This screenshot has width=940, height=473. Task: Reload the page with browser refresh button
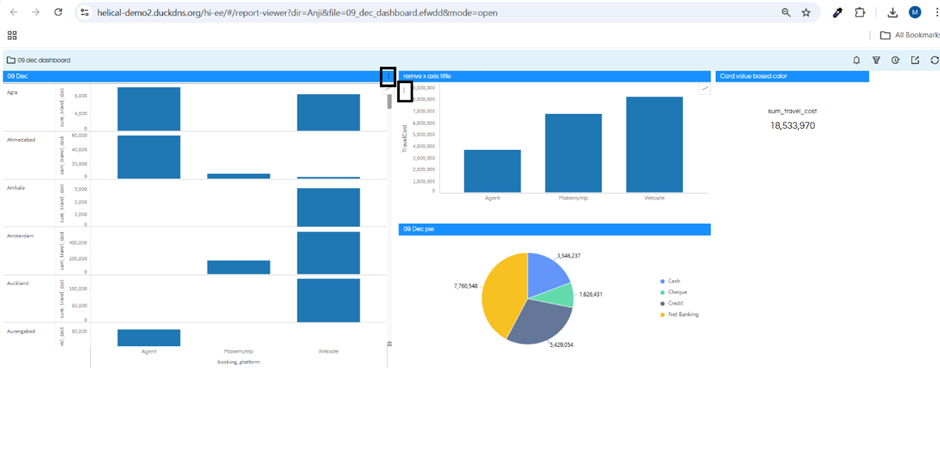tap(58, 13)
